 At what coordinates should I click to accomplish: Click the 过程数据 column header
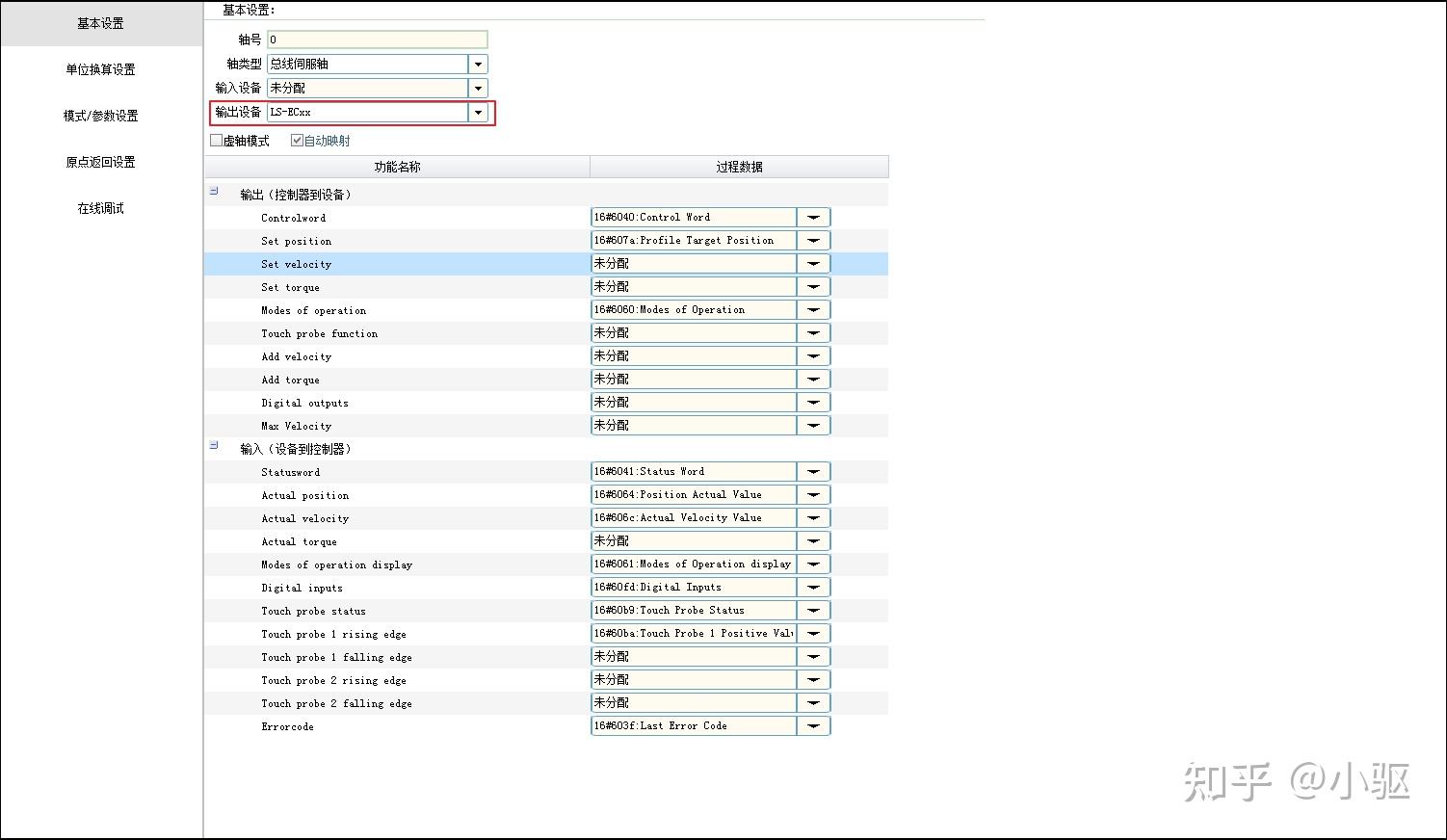(x=739, y=167)
